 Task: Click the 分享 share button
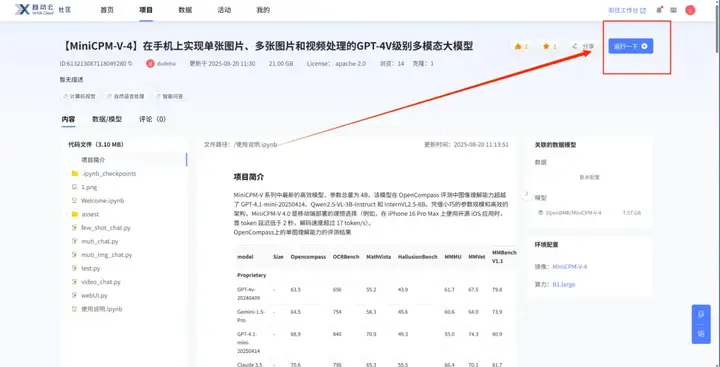click(x=583, y=46)
